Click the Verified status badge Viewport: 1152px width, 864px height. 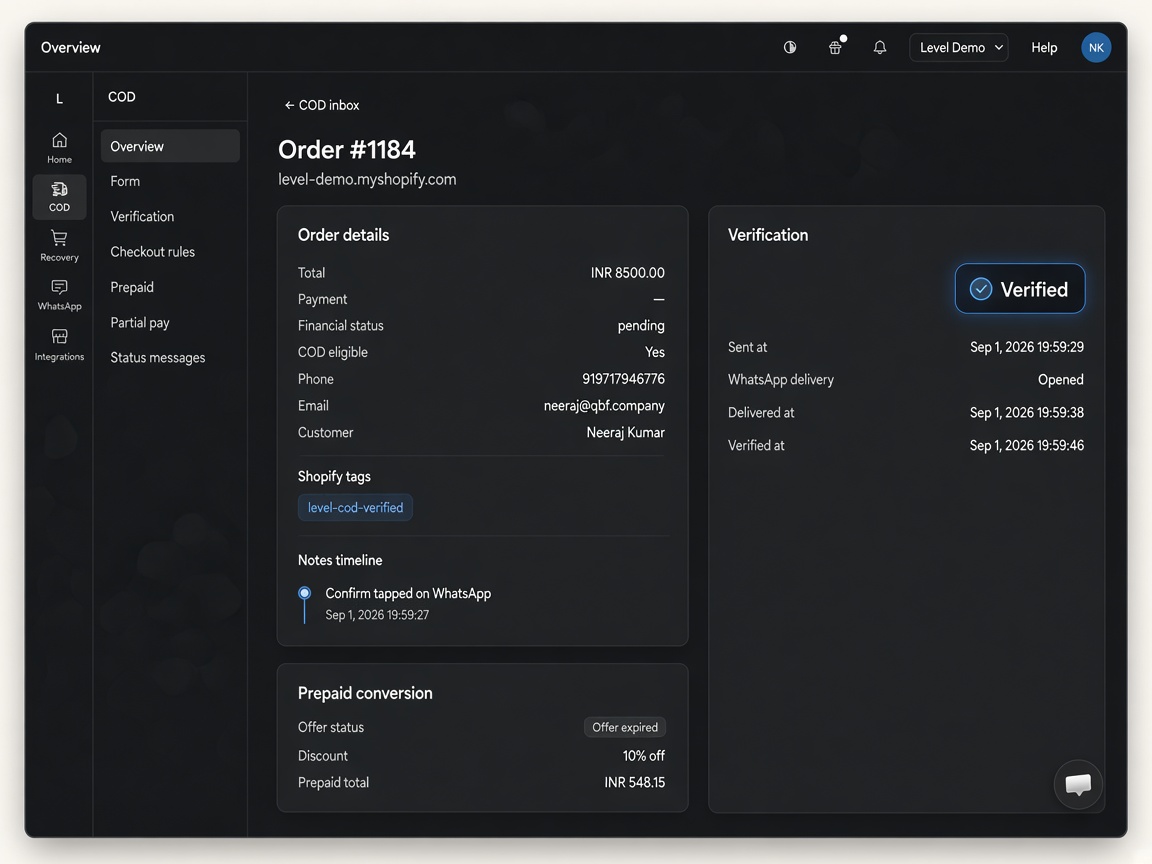tap(1020, 289)
